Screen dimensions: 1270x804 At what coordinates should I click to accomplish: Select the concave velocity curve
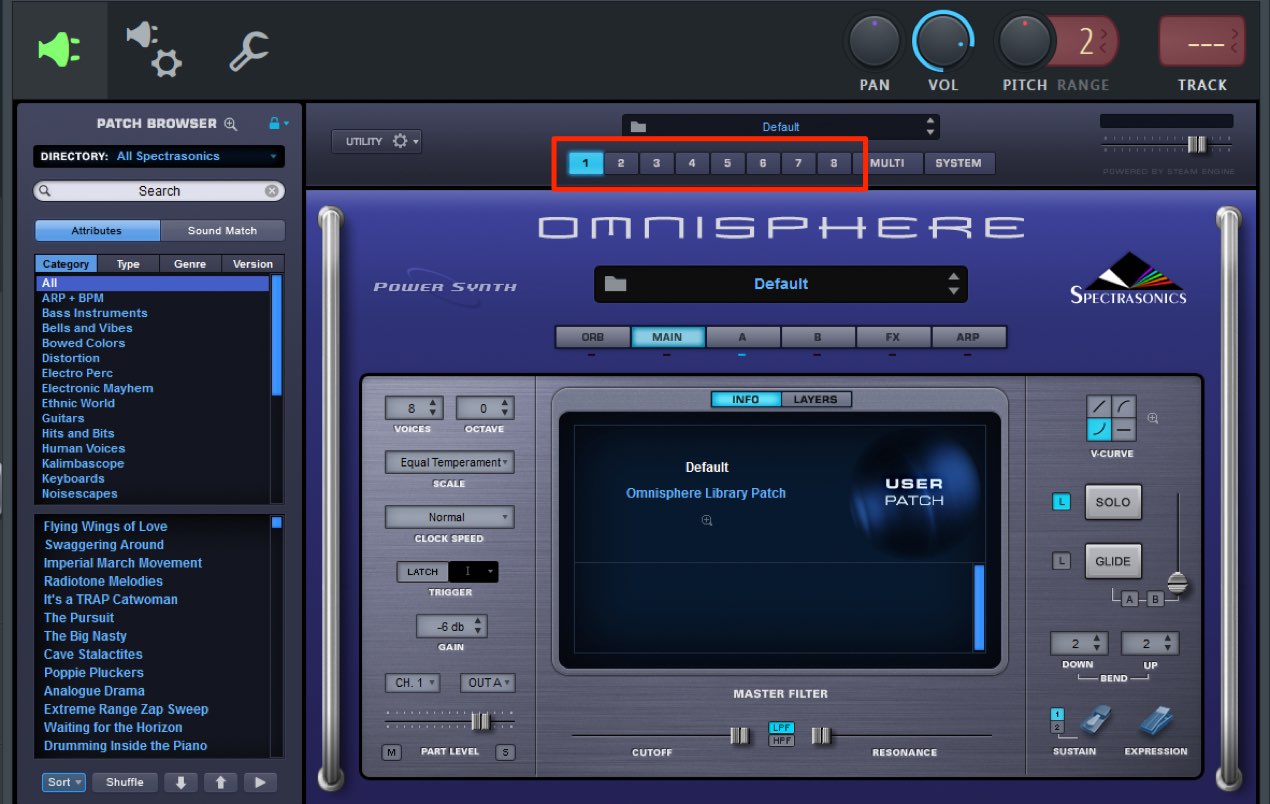point(1099,430)
